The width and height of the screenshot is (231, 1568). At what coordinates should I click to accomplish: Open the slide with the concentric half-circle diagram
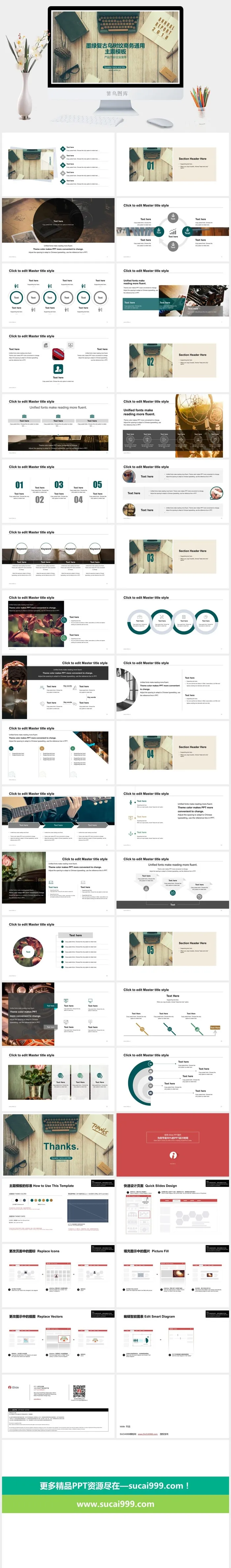point(173,1079)
